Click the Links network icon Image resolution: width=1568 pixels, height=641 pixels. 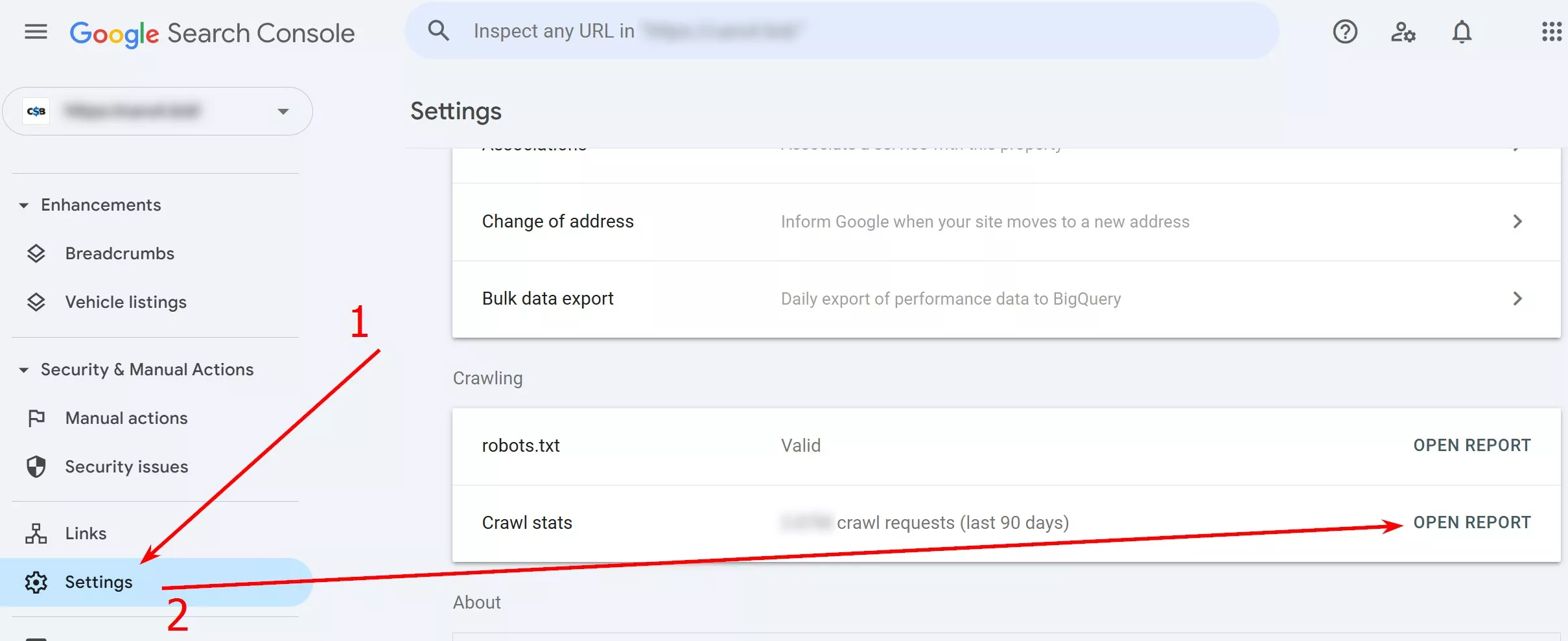pos(36,533)
